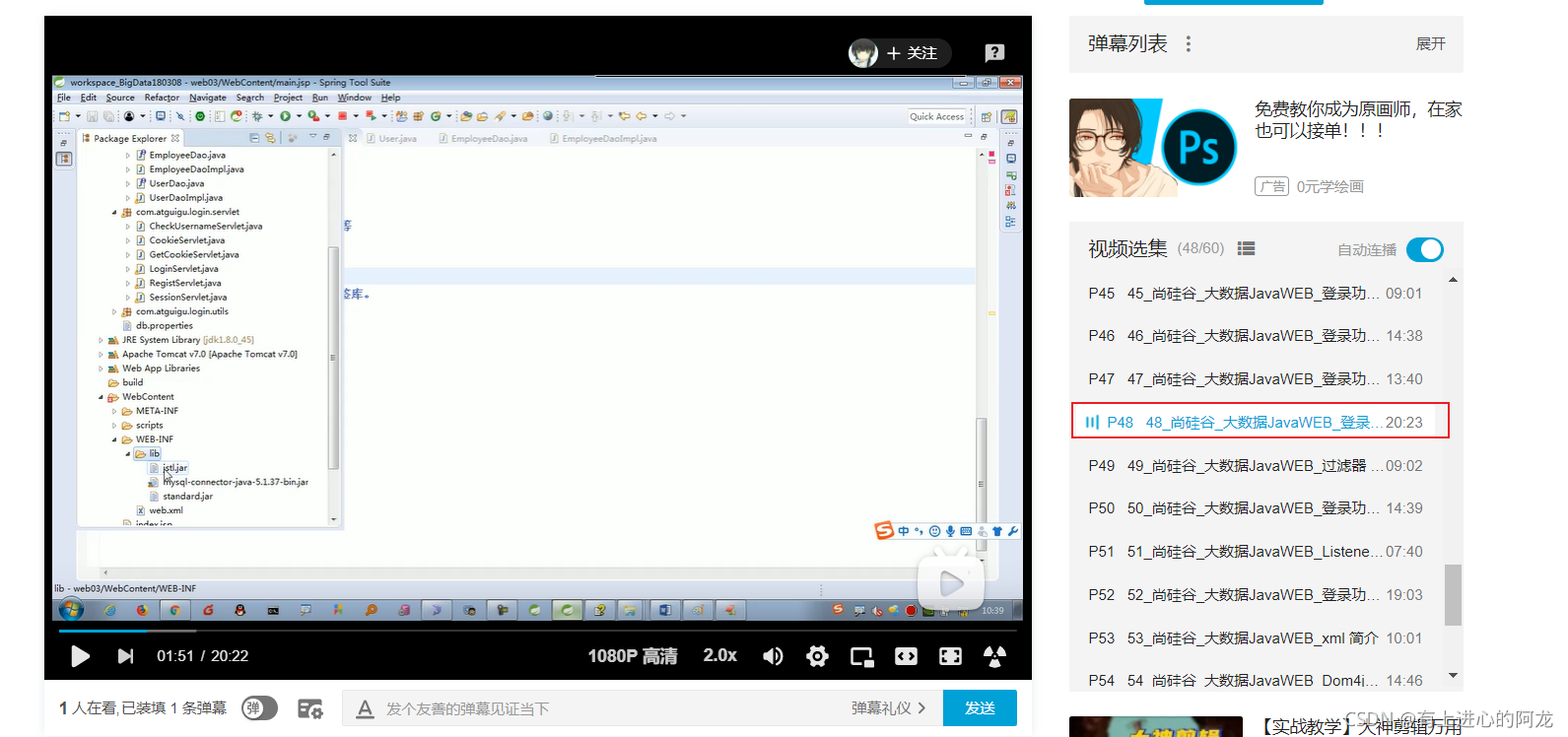Open the Navigate menu in Spring Tool Suite

point(208,98)
